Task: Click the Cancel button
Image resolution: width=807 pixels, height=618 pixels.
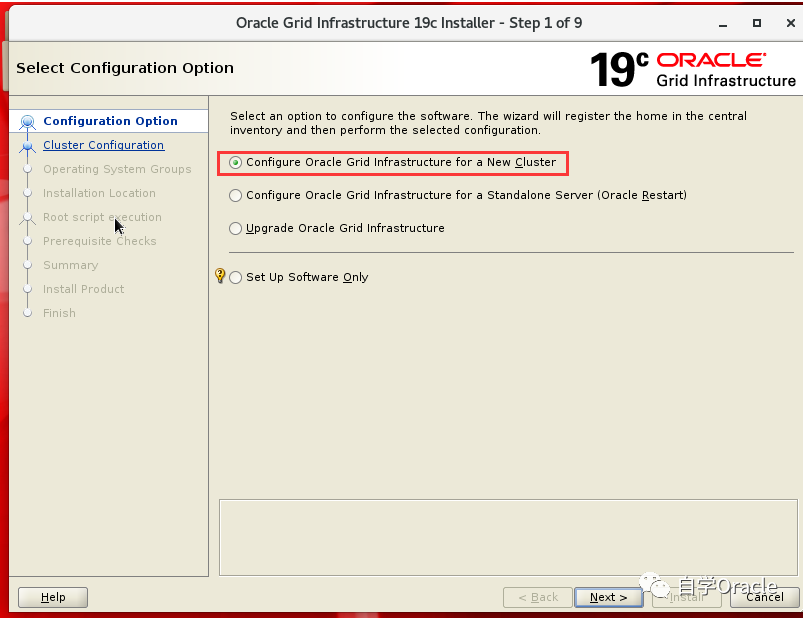Action: point(764,597)
